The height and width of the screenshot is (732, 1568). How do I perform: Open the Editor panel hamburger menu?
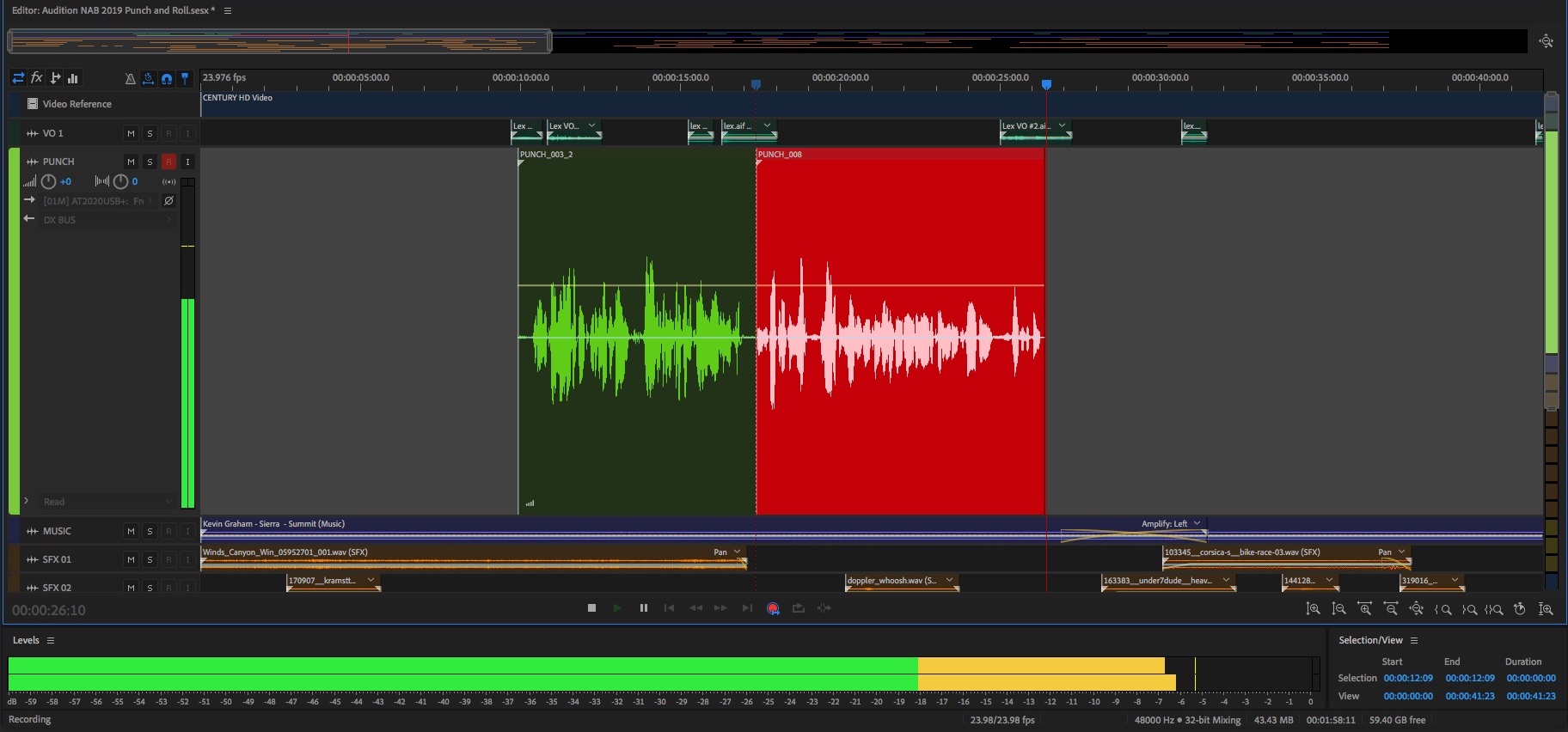pos(228,10)
